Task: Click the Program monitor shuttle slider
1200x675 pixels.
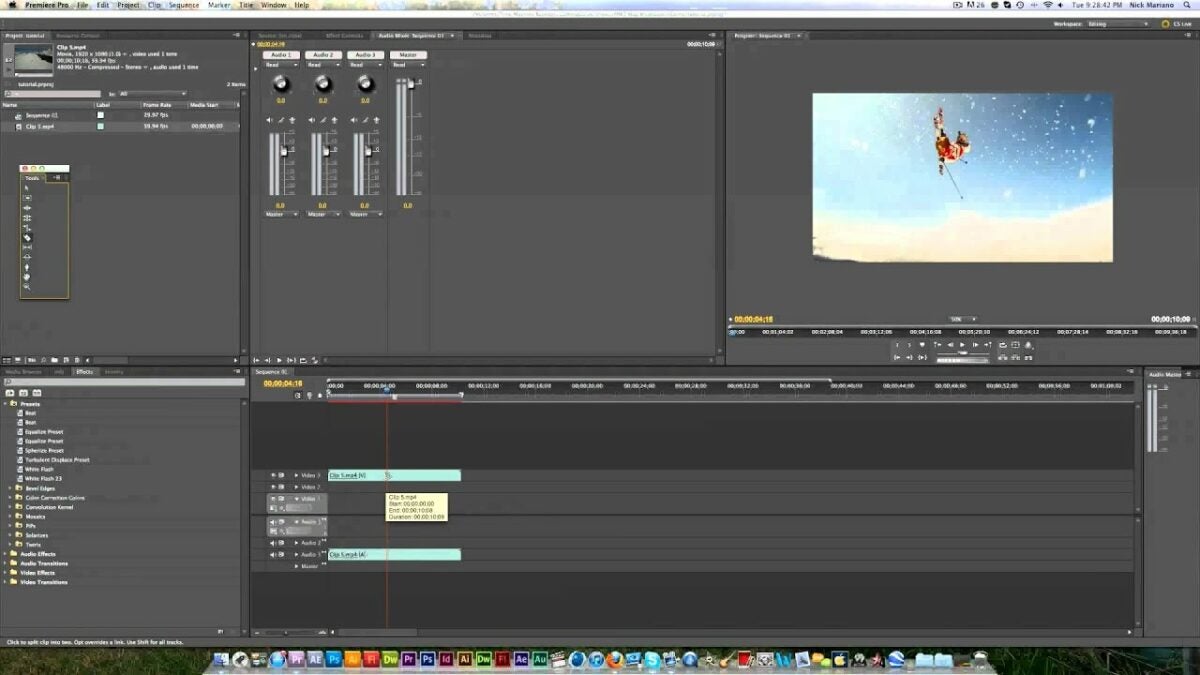Action: coord(962,352)
